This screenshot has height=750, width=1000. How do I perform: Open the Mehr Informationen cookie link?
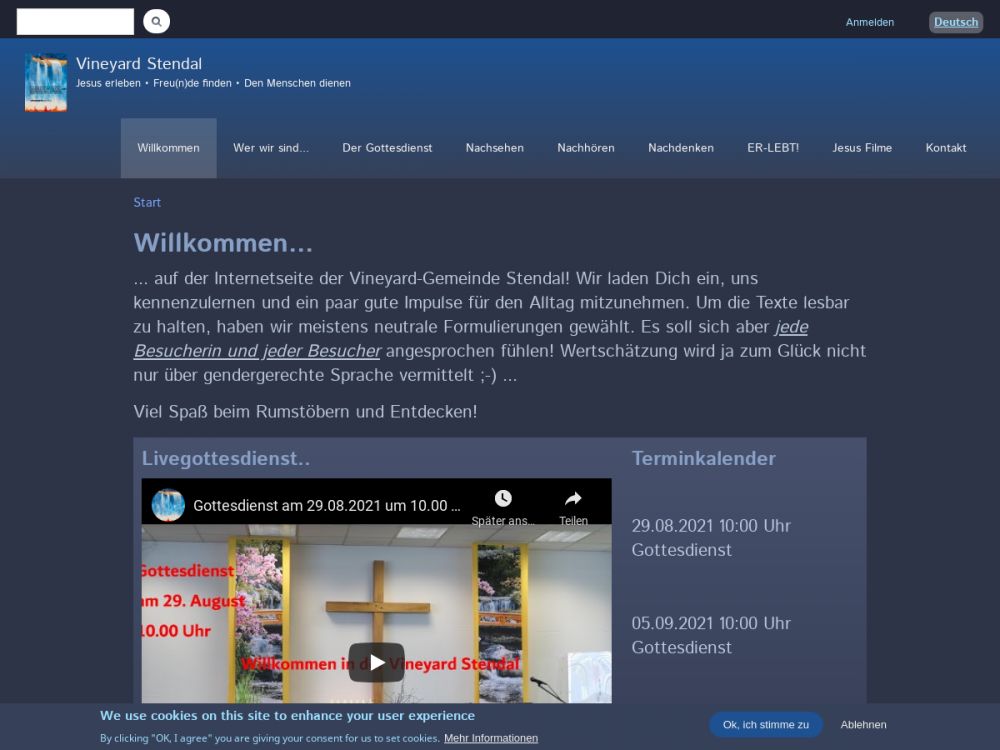click(x=491, y=738)
